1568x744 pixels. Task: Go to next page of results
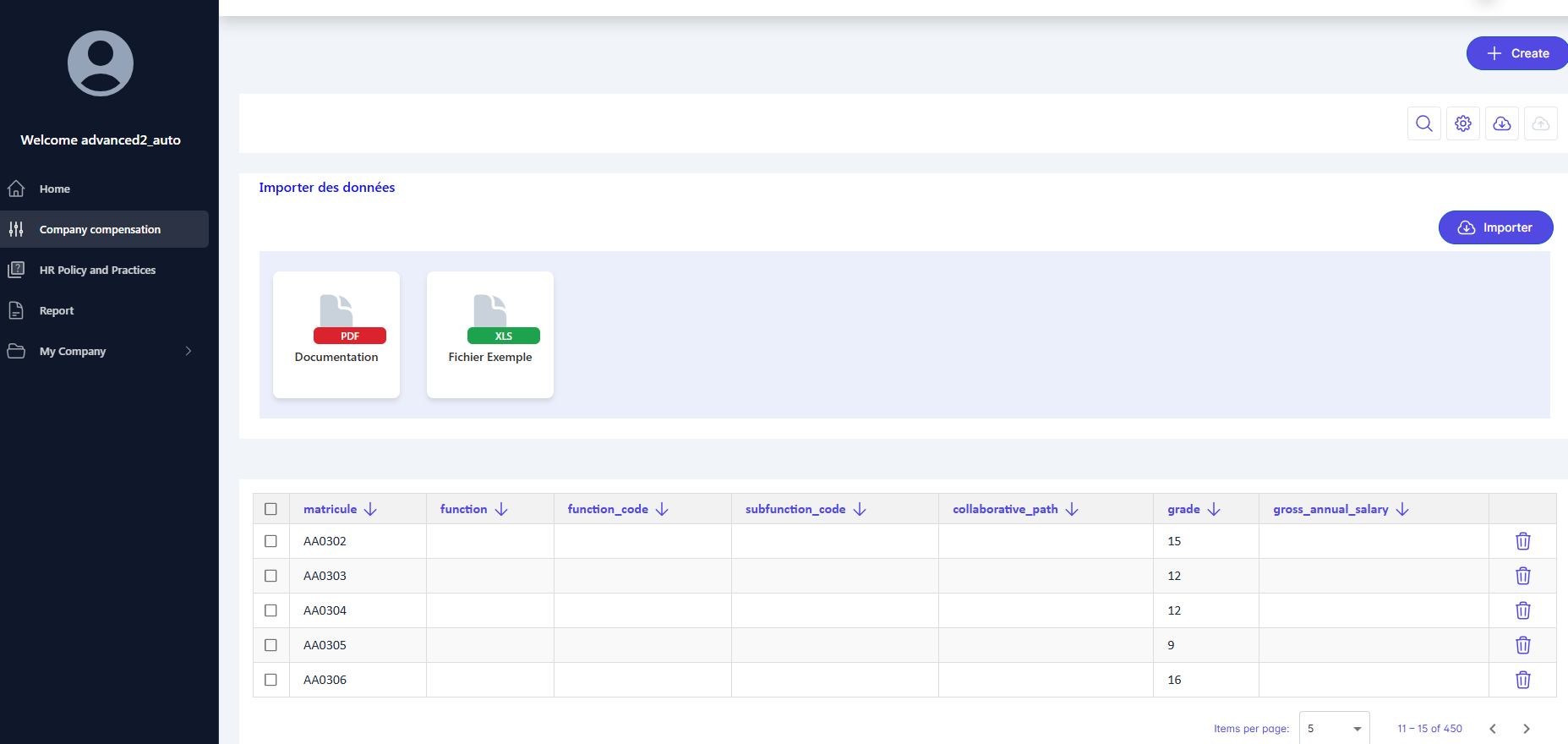(x=1526, y=729)
